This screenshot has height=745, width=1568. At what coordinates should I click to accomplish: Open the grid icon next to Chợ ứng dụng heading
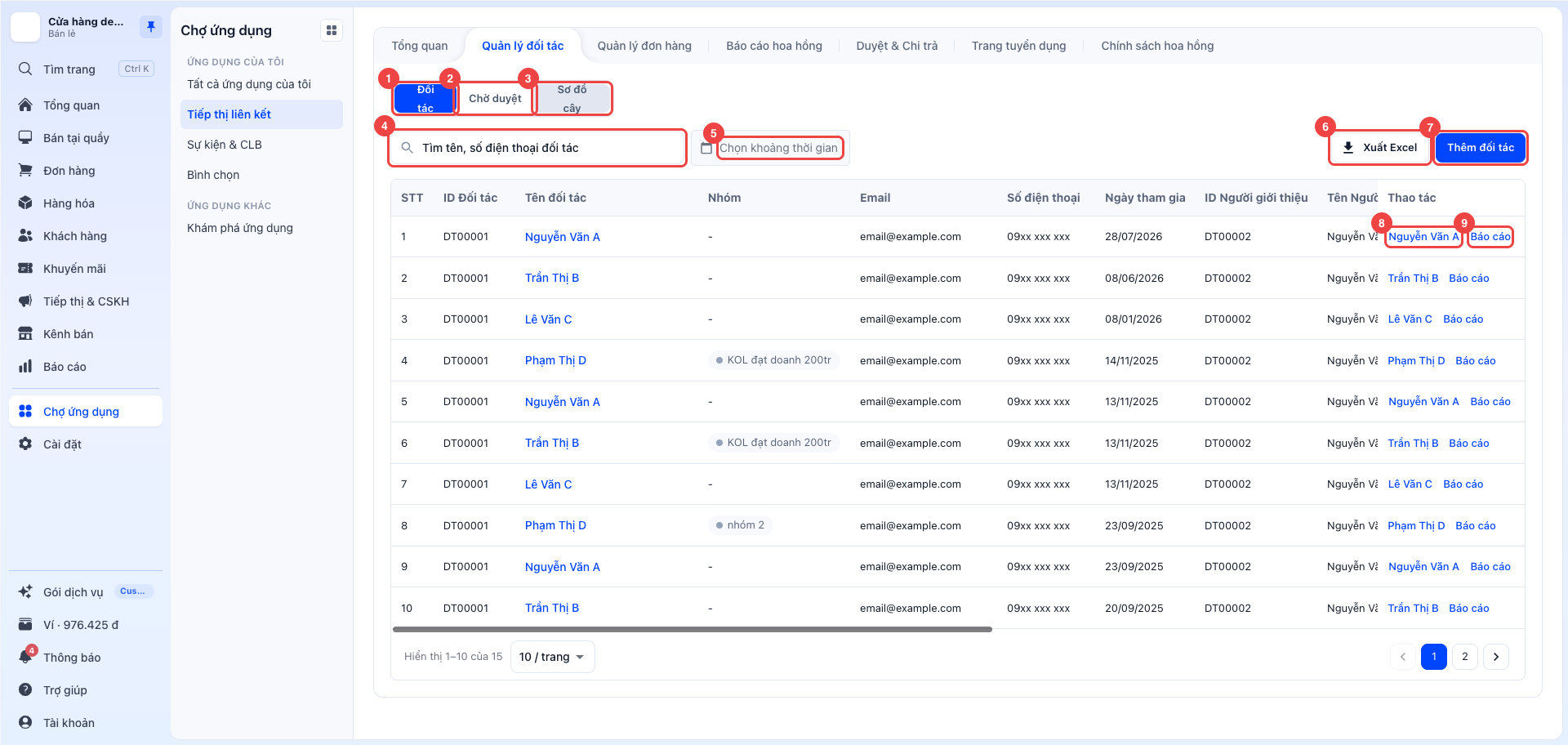pos(332,30)
